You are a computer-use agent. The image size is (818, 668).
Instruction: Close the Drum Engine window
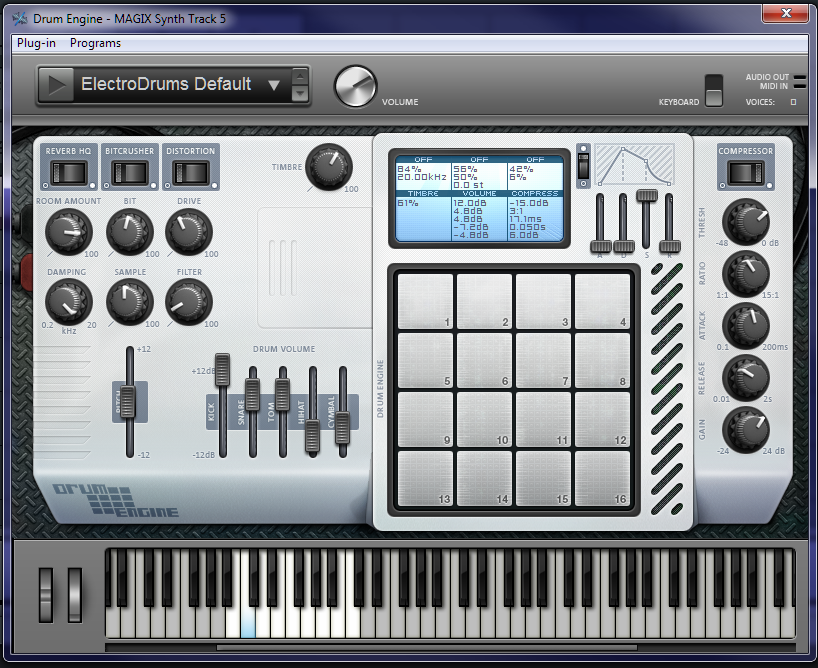tap(786, 13)
